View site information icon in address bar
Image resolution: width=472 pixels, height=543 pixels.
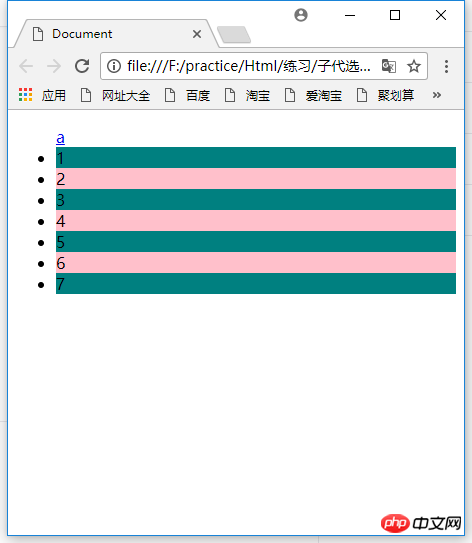click(114, 66)
